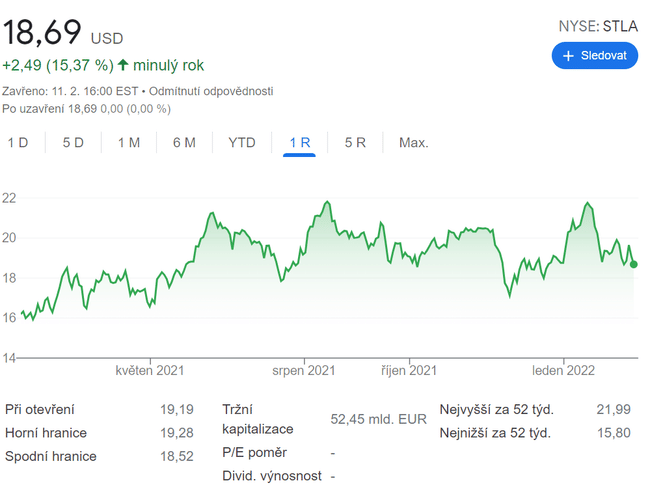Viewport: 650px width, 491px height.
Task: Click the plus icon on the Sledovat button
Action: point(568,56)
